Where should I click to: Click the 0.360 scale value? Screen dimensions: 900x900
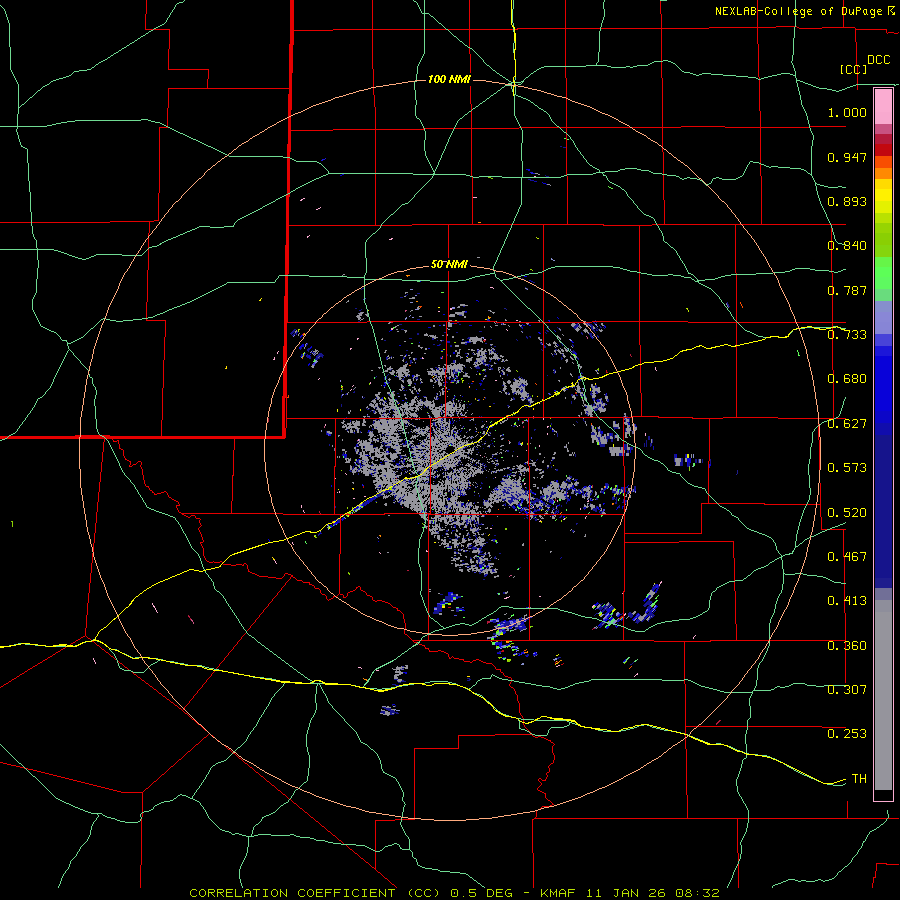pos(847,646)
